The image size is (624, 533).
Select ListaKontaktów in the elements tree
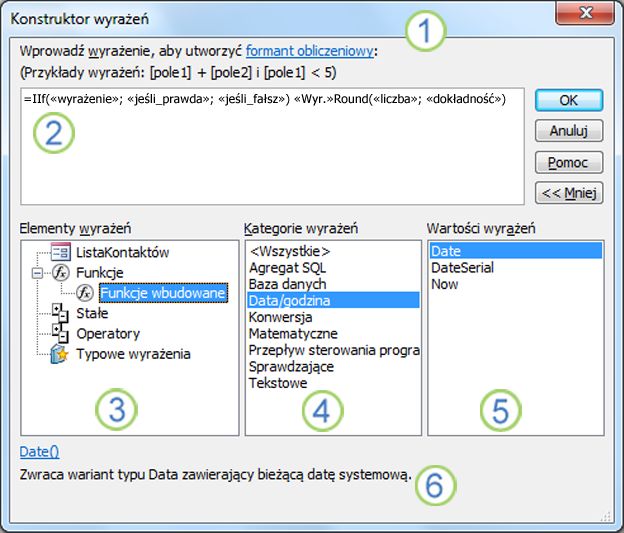(x=123, y=252)
